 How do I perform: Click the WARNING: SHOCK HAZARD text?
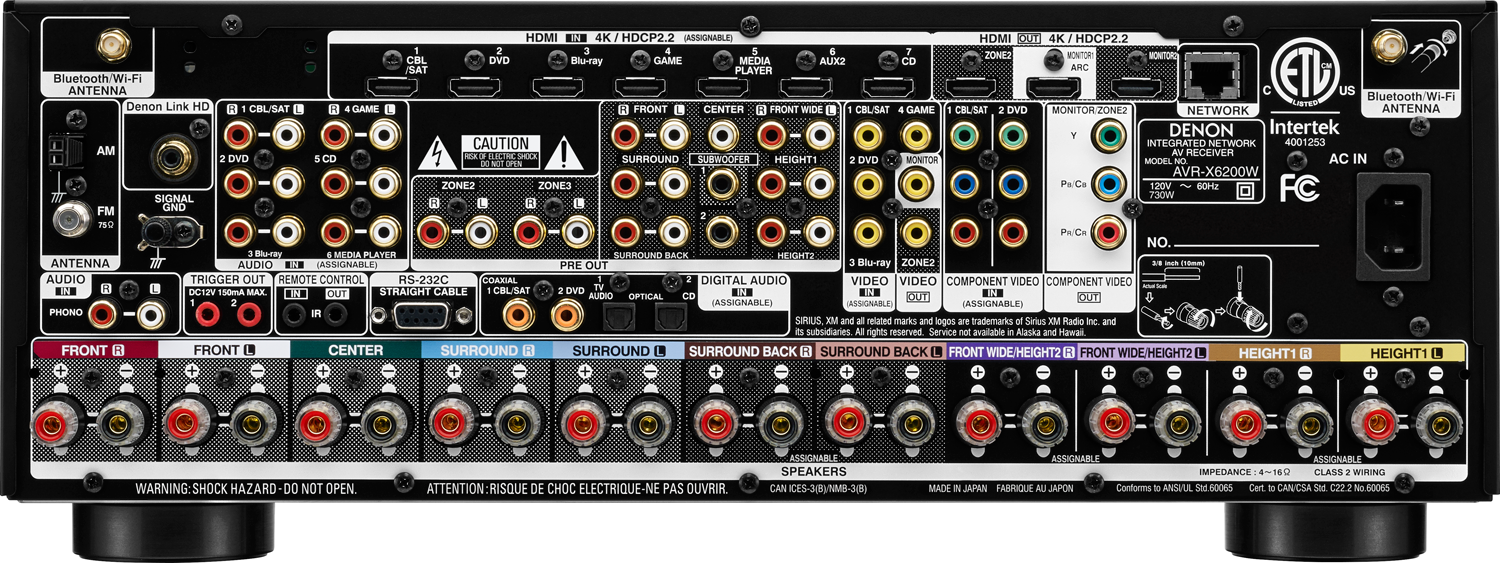pos(246,490)
